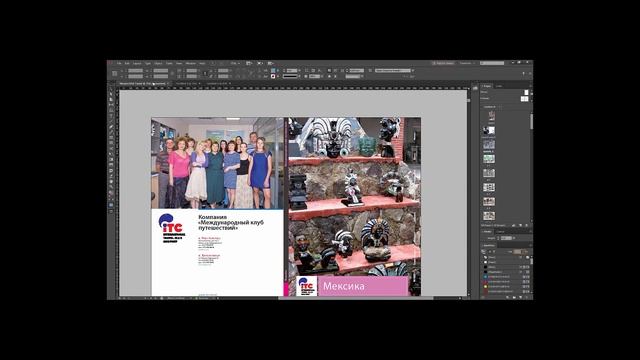Click the heading Компания «Международный клуб путешествий»
This screenshot has width=640, height=360.
[x=231, y=222]
